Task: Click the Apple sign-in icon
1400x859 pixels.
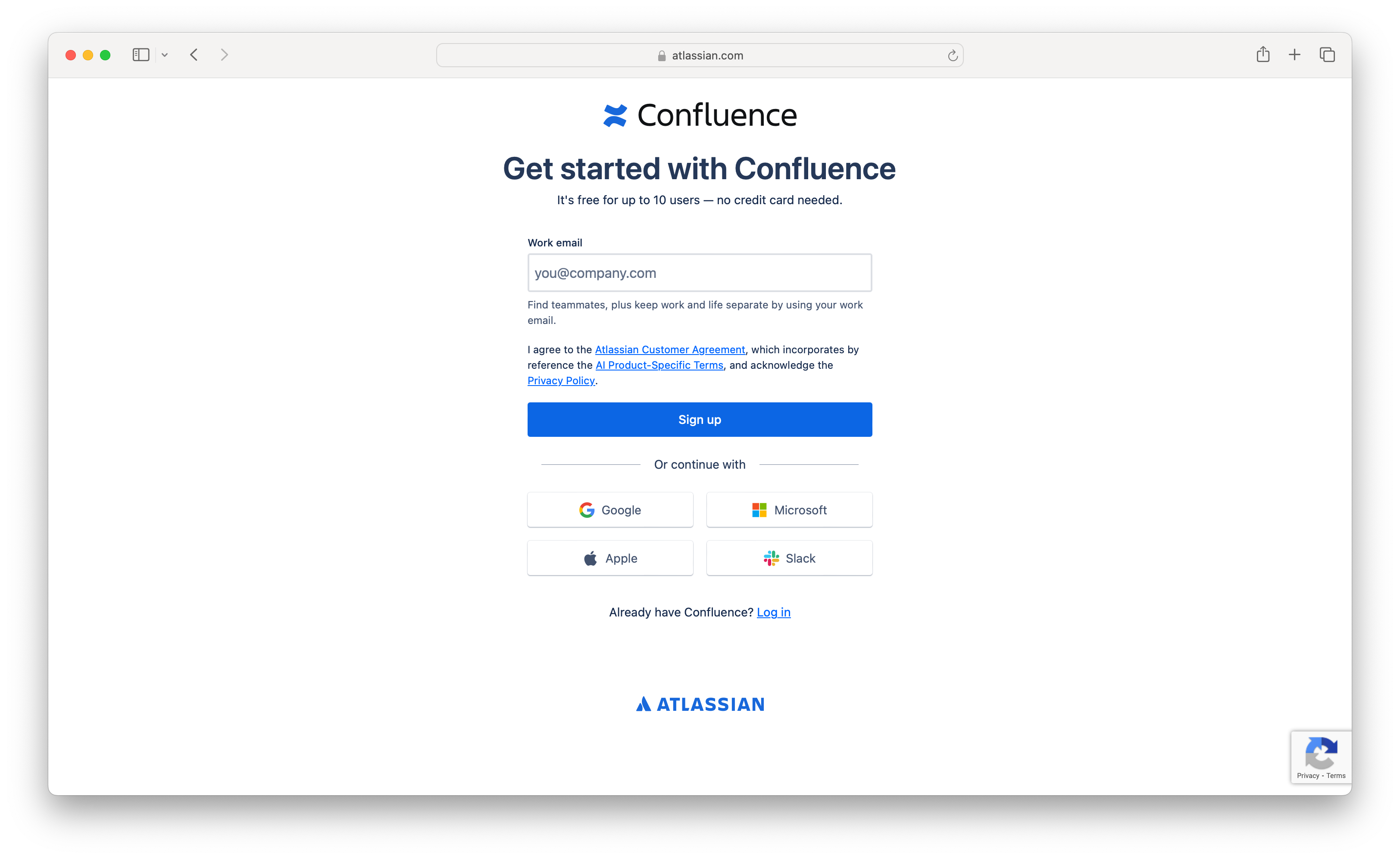Action: pos(592,558)
